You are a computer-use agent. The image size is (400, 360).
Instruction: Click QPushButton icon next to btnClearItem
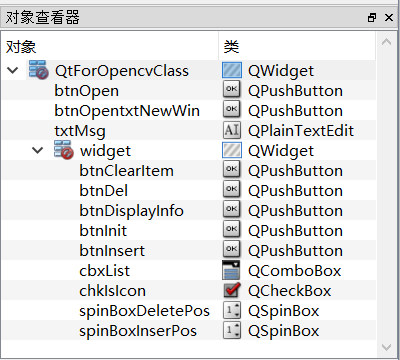pos(231,170)
